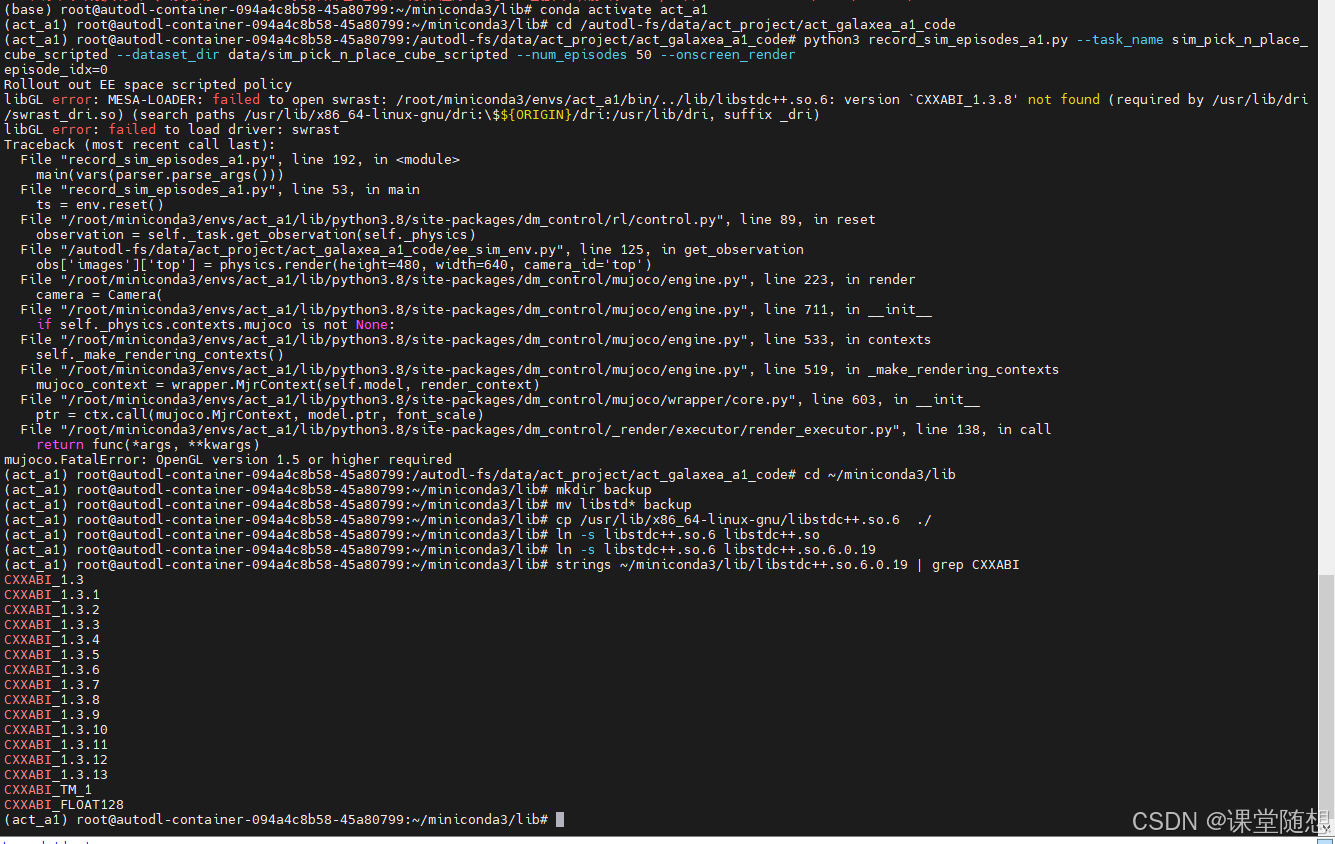This screenshot has height=844, width=1335.
Task: Click the 'camera = Camera(' code line
Action: coord(100,295)
